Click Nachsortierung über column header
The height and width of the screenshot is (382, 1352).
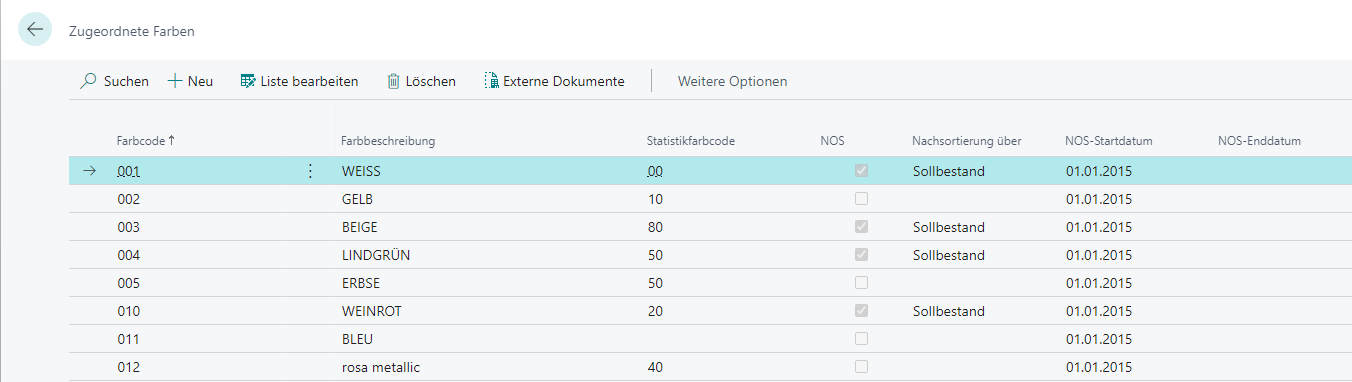pos(966,141)
